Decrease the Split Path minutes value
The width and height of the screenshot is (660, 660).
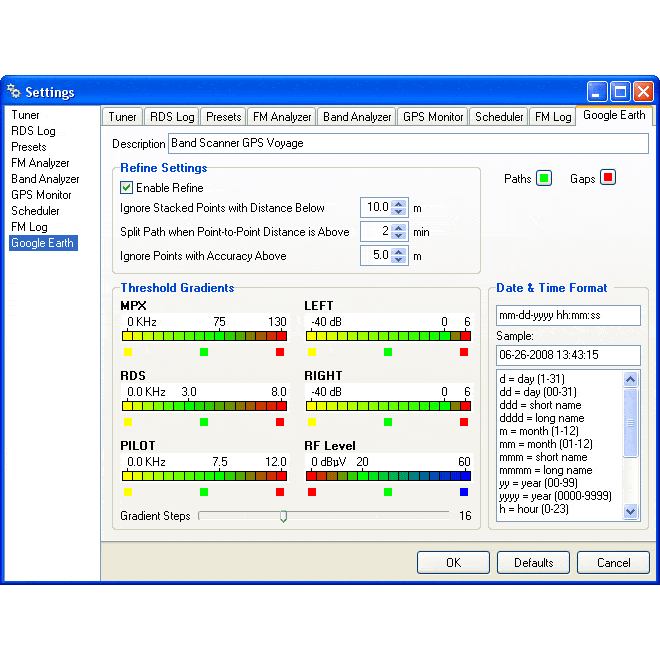399,236
